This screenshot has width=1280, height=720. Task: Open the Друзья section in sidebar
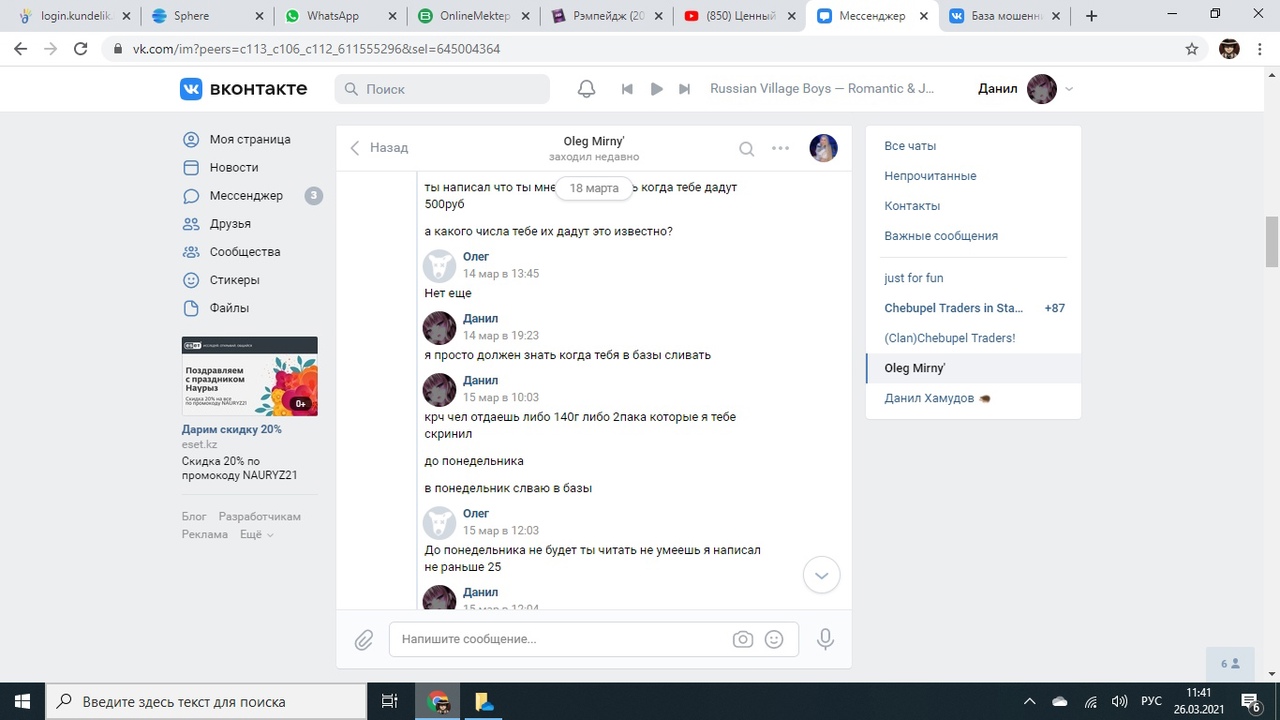(x=230, y=224)
